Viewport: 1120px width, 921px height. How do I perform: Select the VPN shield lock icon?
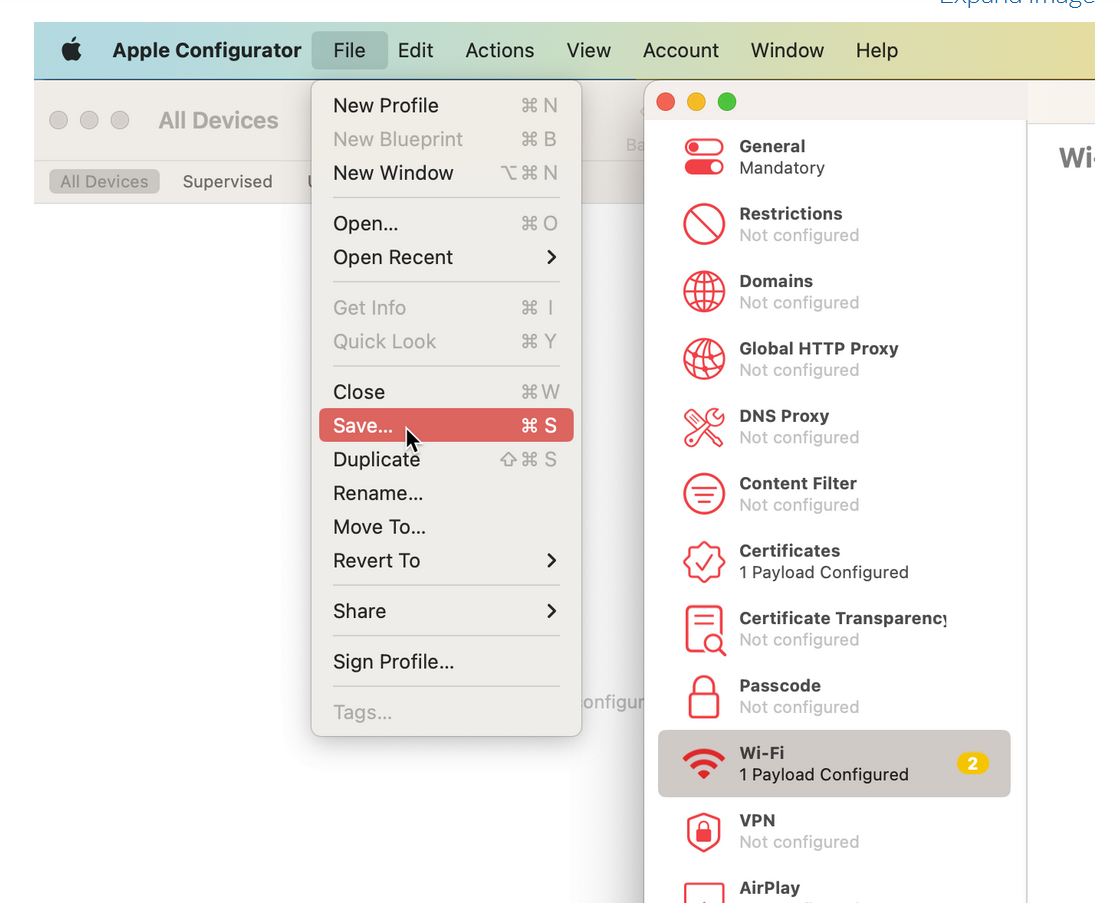704,832
